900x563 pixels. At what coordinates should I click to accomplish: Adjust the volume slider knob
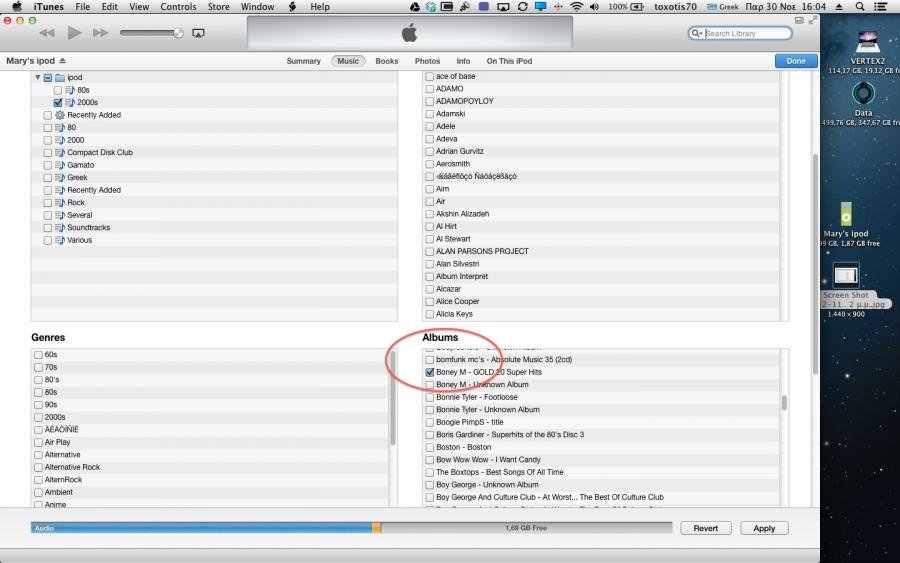pyautogui.click(x=178, y=33)
